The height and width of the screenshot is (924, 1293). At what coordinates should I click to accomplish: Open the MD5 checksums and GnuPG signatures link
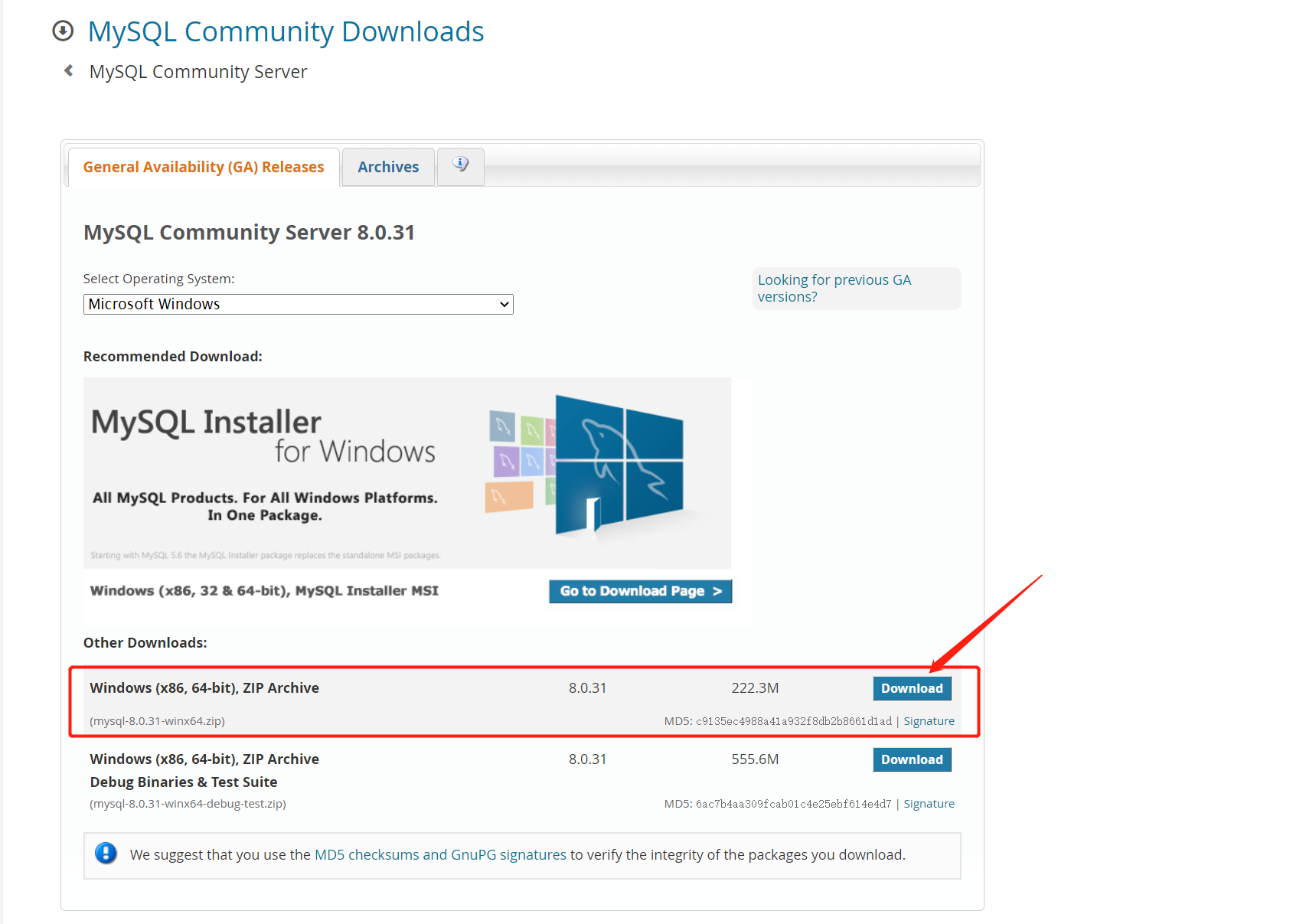[440, 854]
